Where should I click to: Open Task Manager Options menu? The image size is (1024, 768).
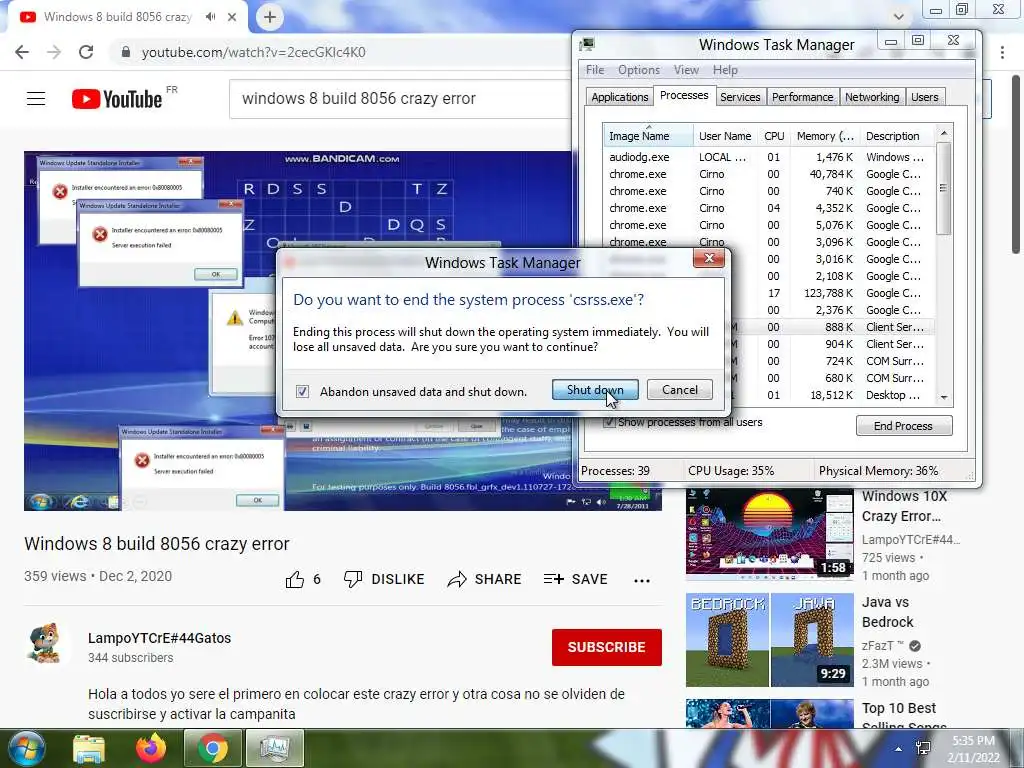[x=639, y=70]
